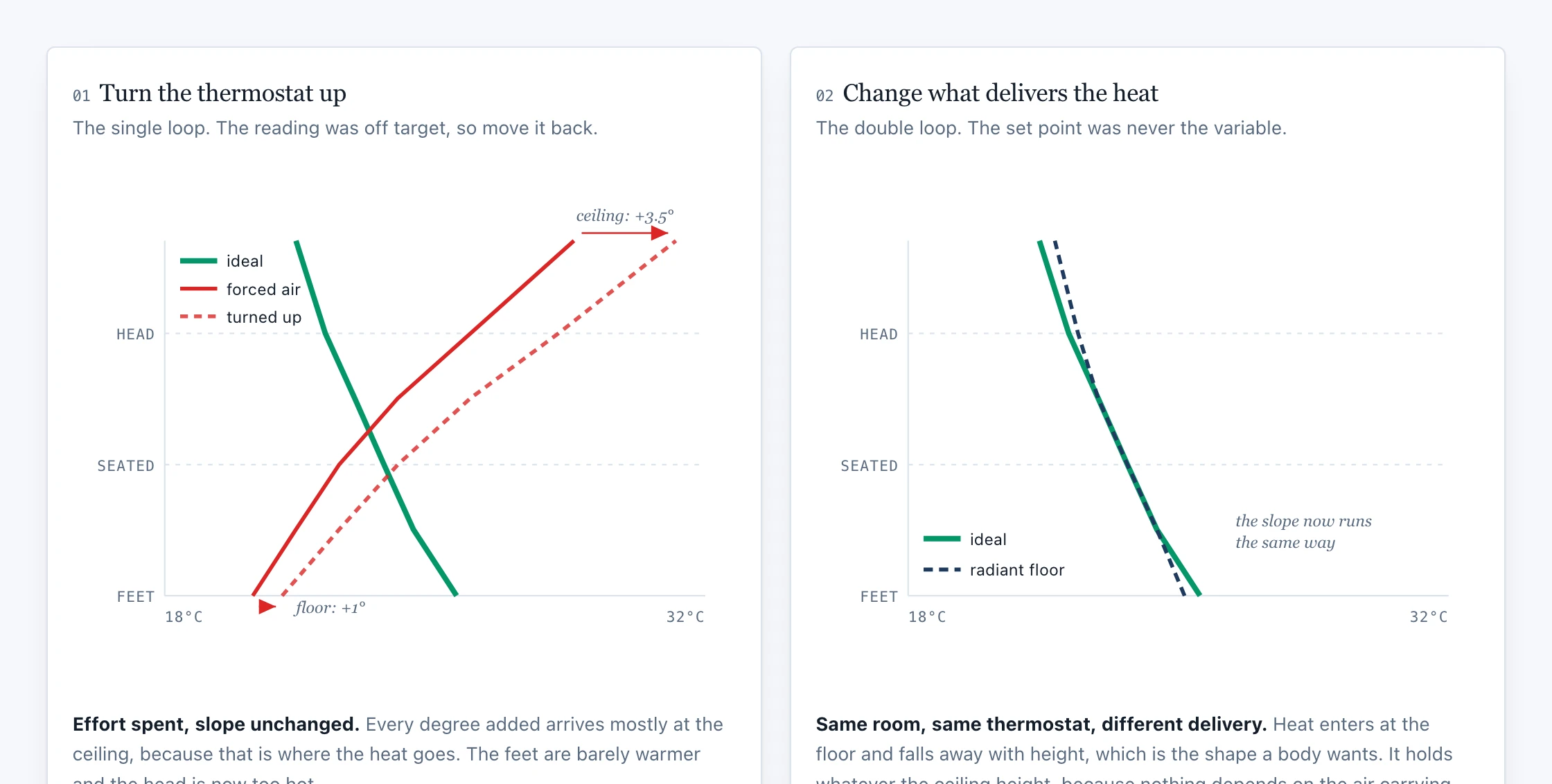Click the dashed navy radiant floor legend line
This screenshot has height=784, width=1552.
[x=942, y=570]
